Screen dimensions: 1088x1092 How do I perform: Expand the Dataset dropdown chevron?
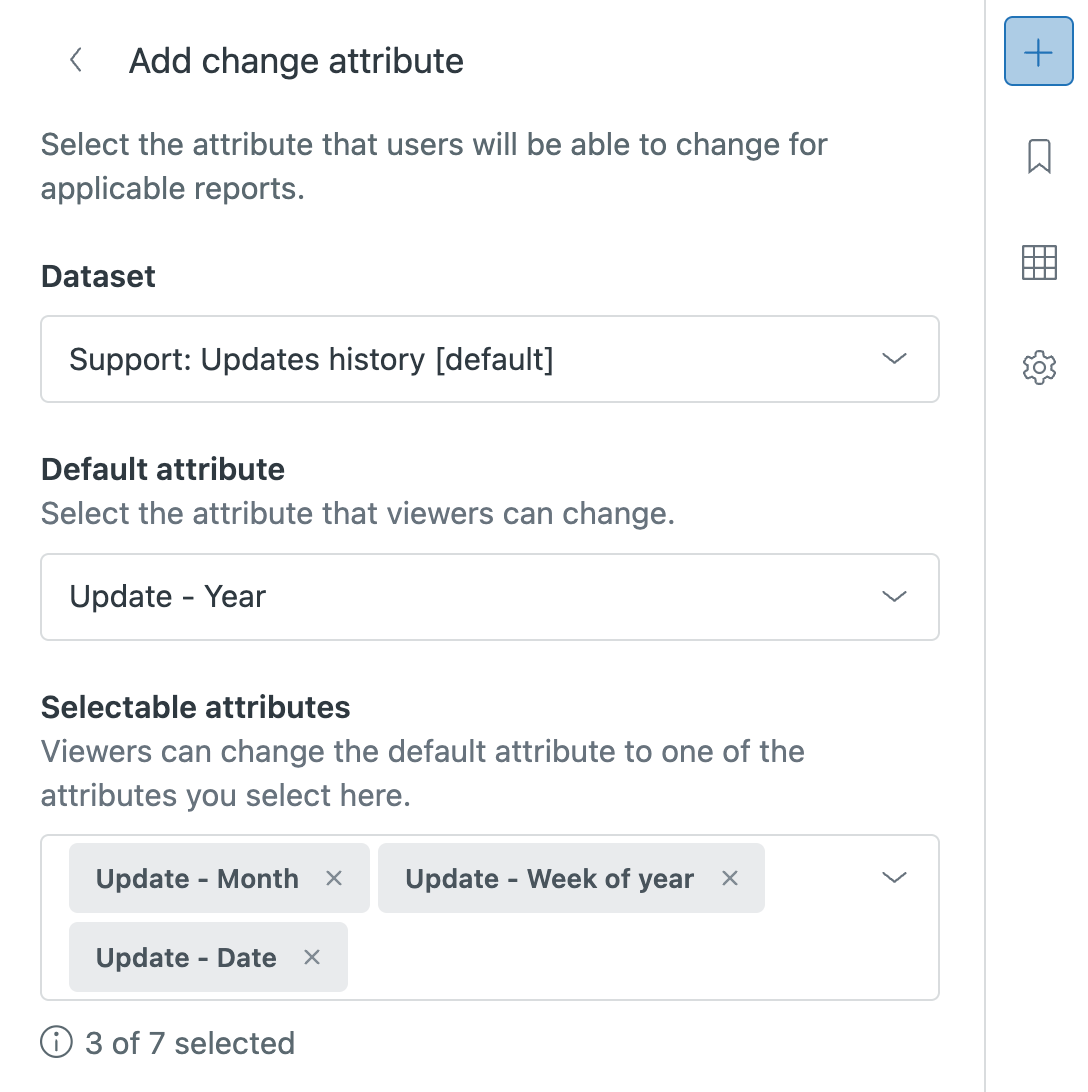893,359
